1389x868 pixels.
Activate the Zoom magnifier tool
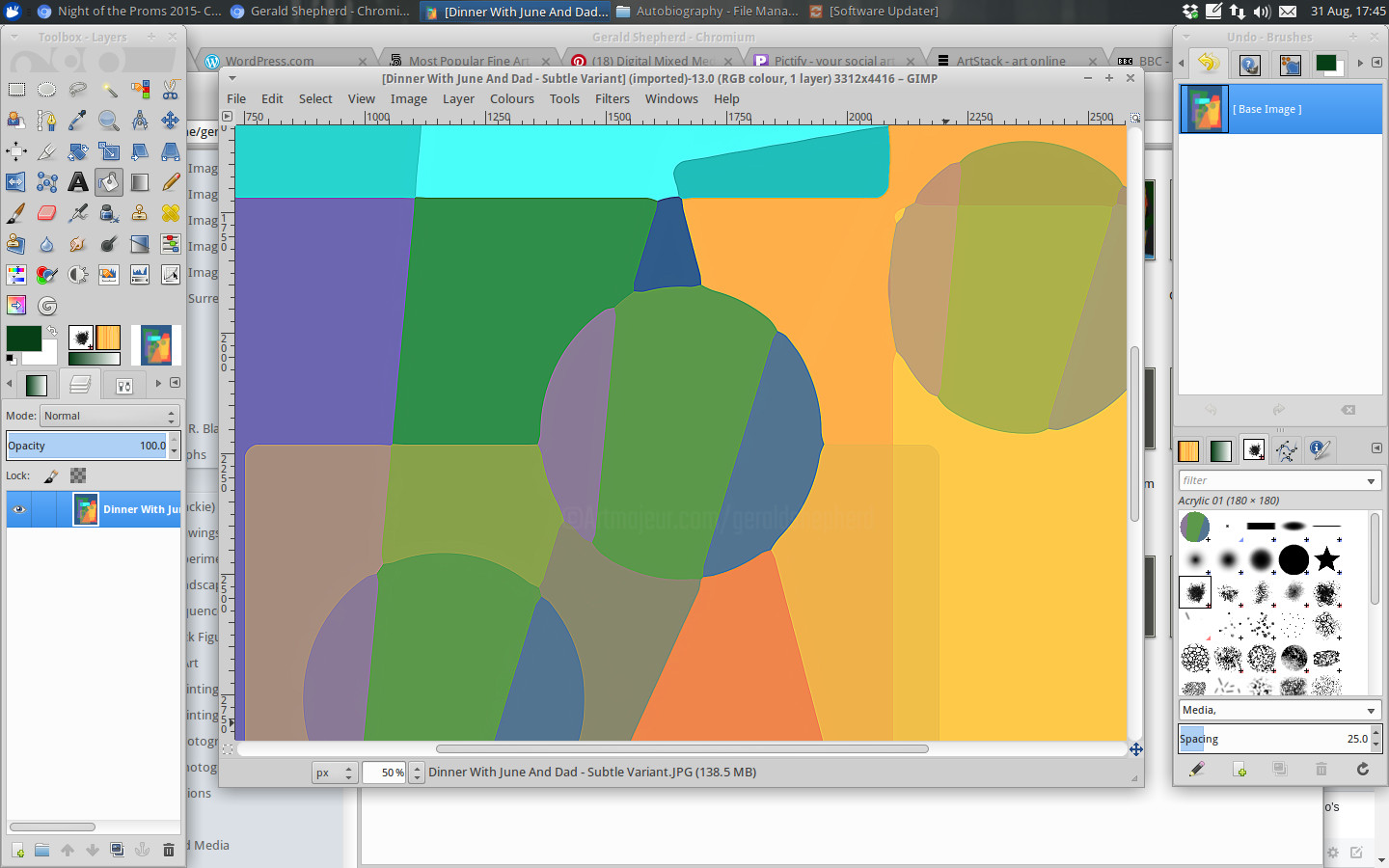point(109,121)
